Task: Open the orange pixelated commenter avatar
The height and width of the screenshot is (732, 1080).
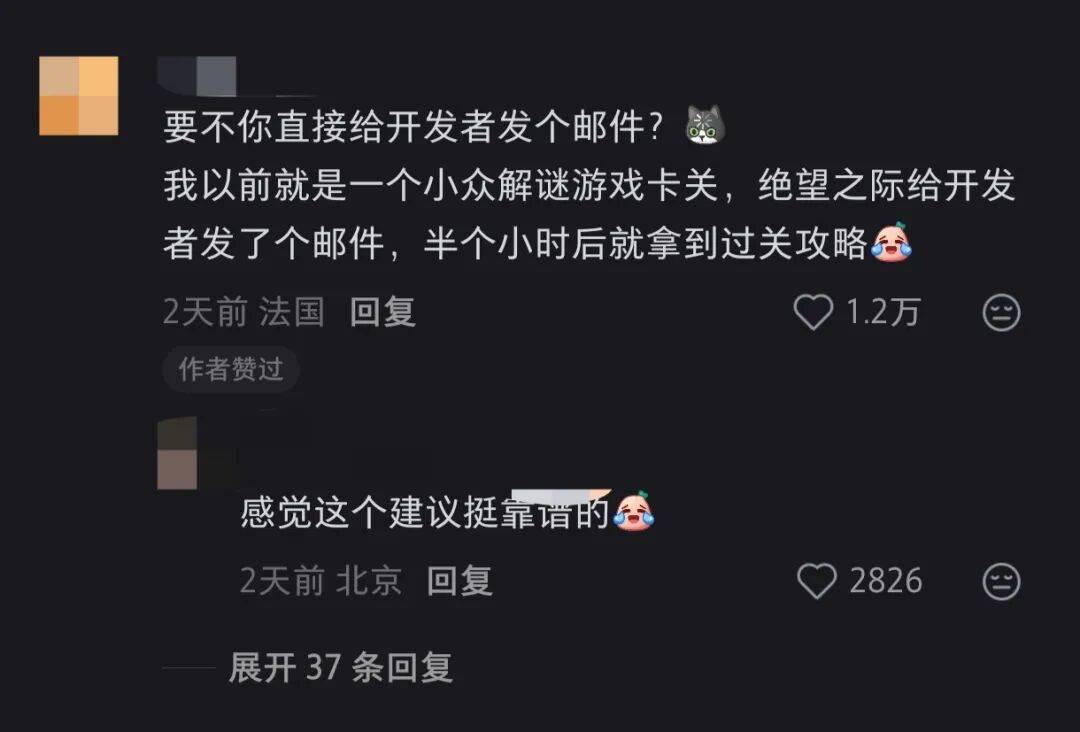Action: [x=79, y=96]
